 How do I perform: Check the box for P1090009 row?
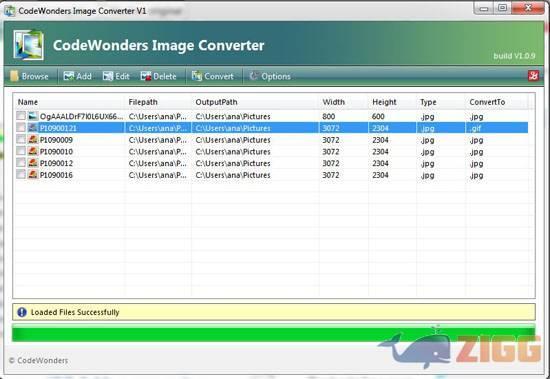21,139
